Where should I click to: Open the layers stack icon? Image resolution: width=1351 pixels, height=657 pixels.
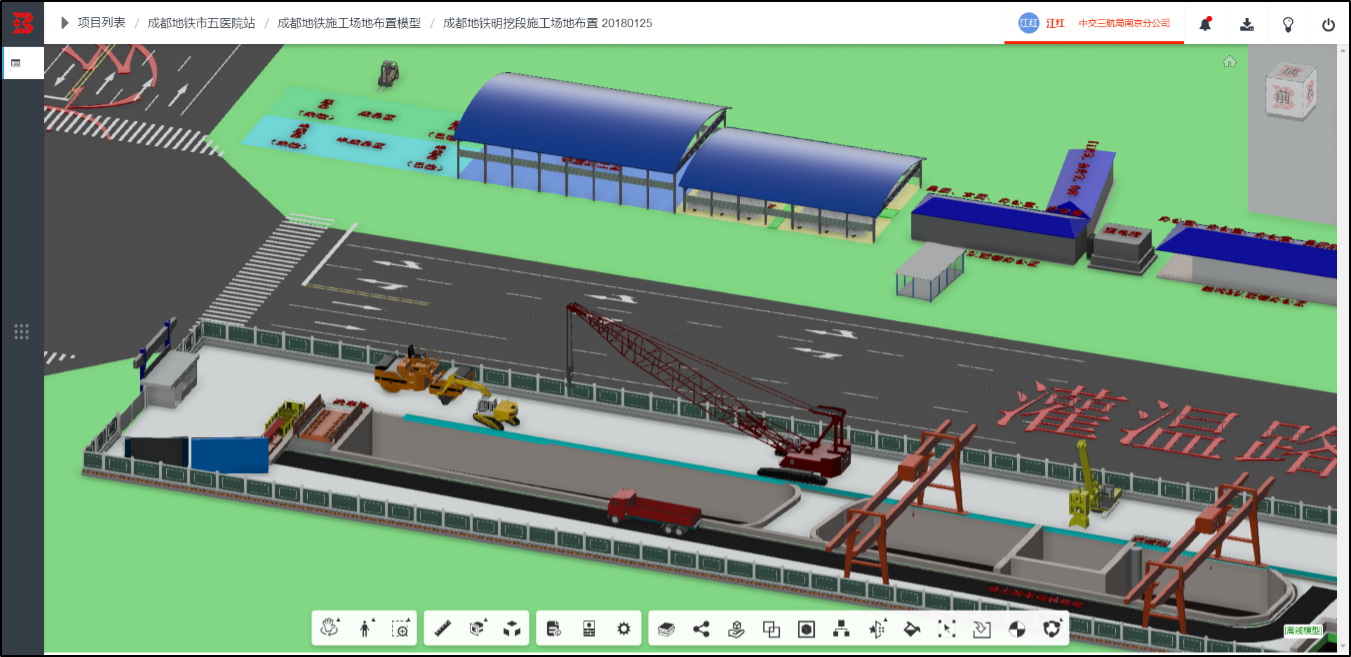coord(667,628)
